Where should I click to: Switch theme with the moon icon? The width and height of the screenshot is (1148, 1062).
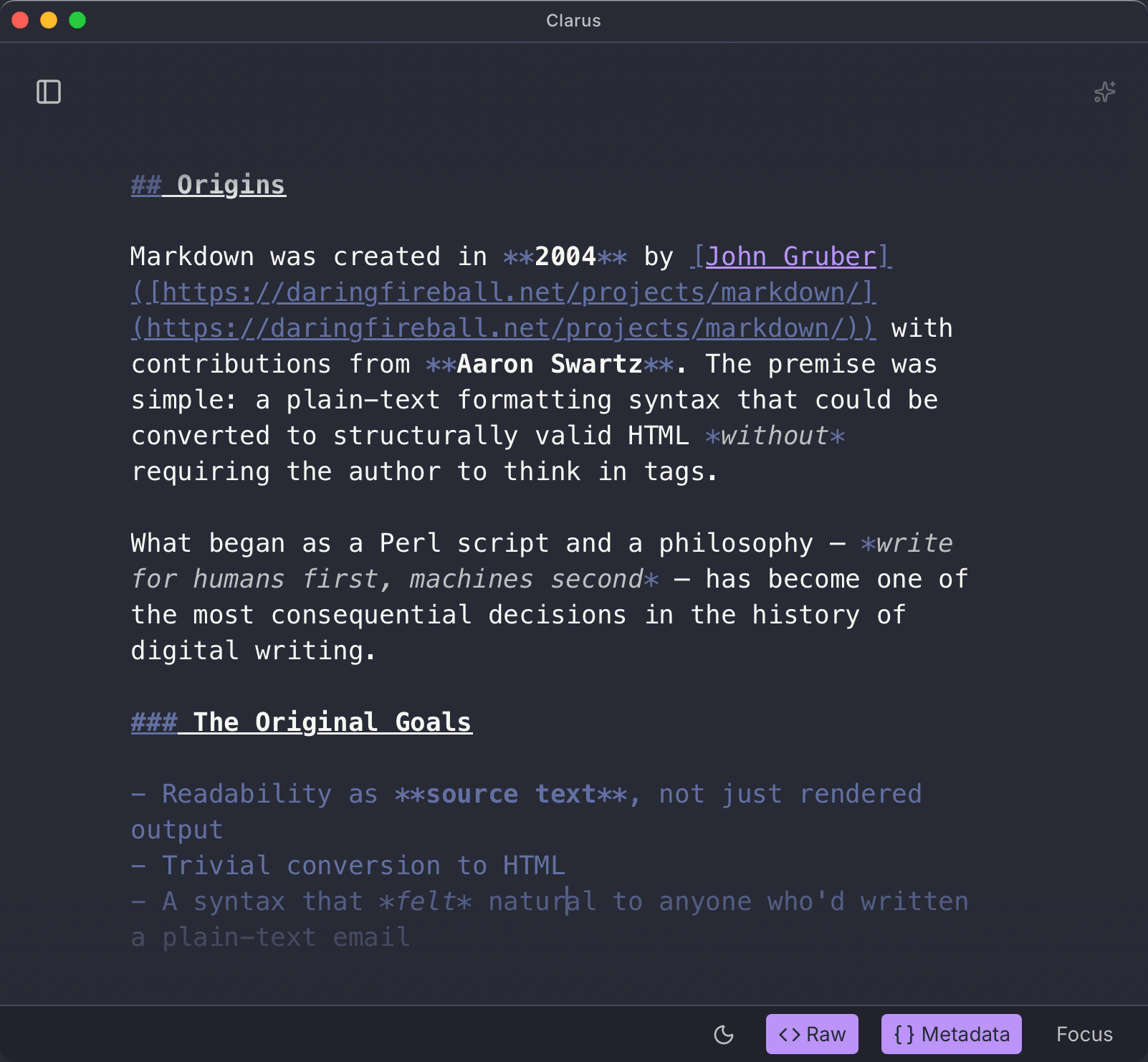click(724, 1034)
